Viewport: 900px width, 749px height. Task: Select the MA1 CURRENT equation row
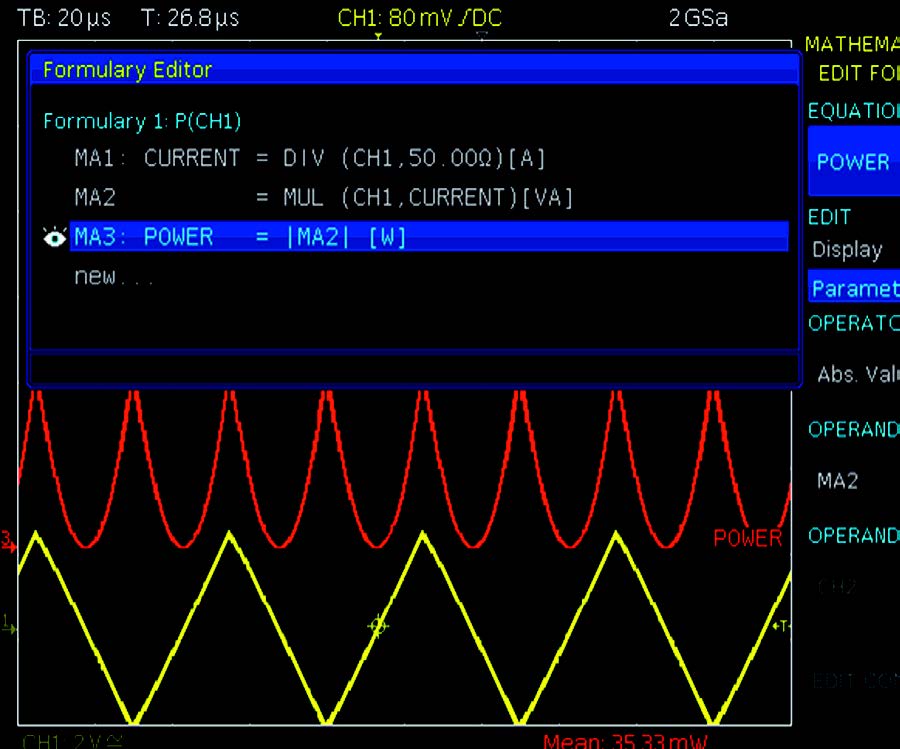click(310, 158)
